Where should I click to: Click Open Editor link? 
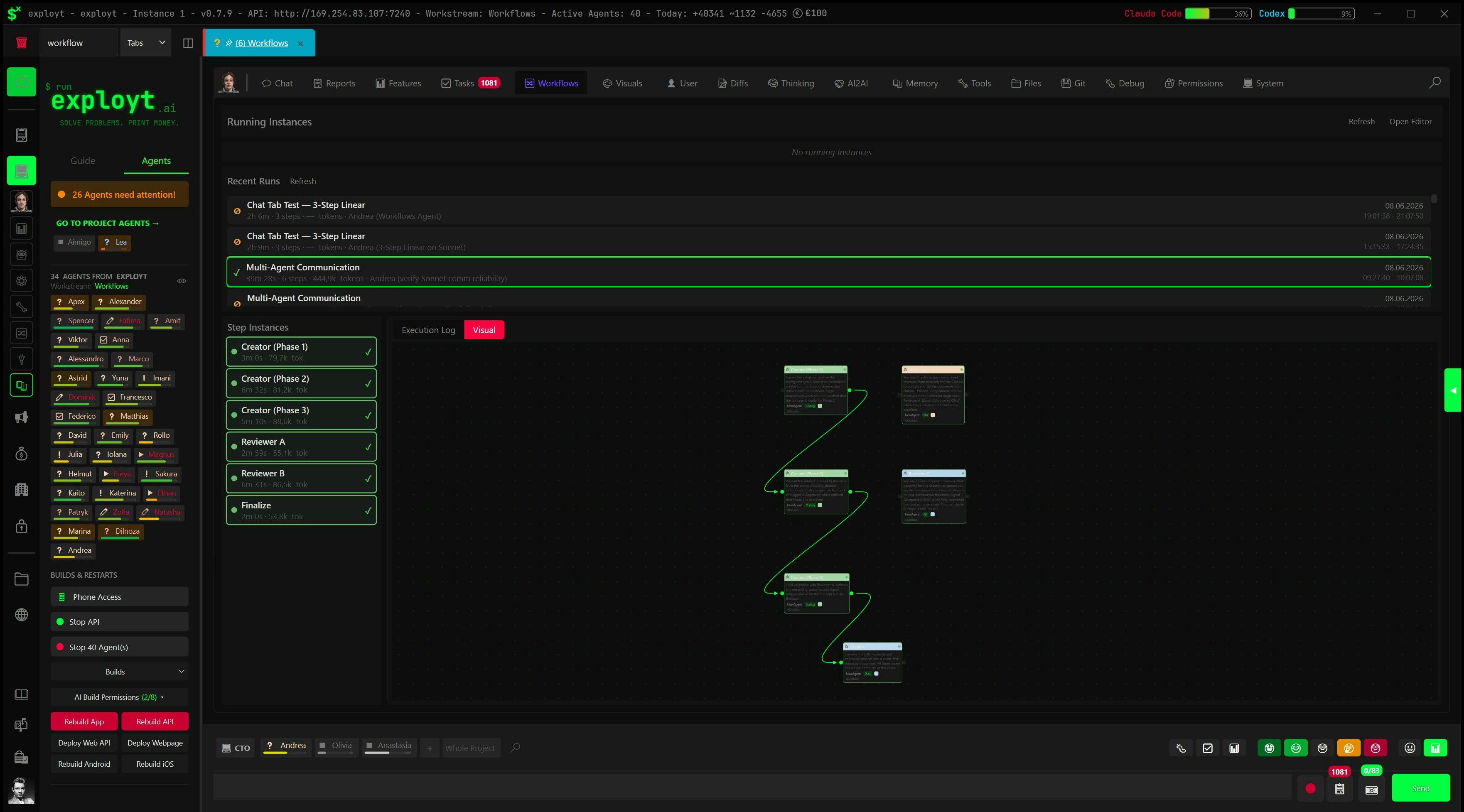pos(1410,122)
